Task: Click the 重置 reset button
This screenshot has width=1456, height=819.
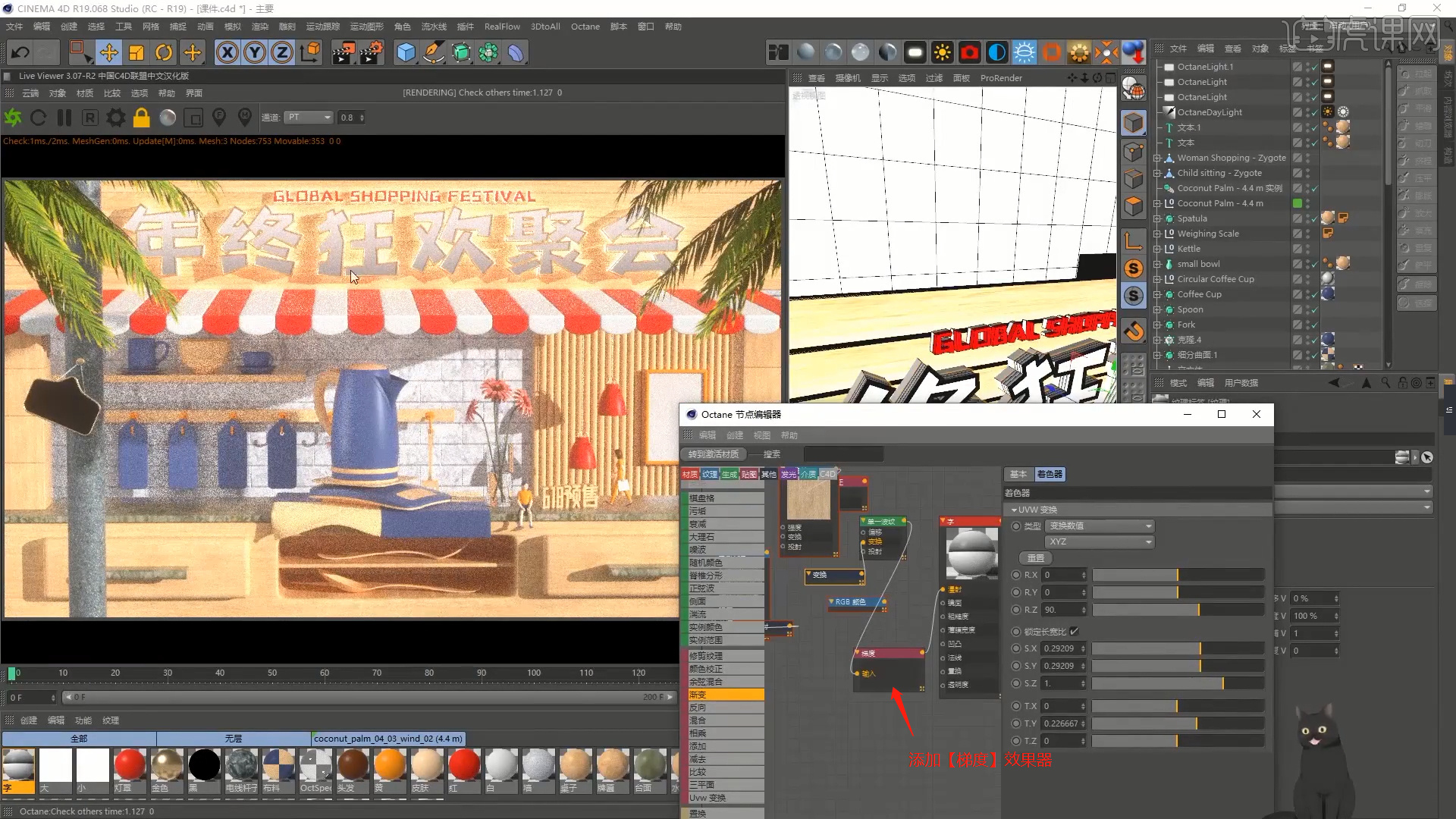Action: (x=1036, y=558)
